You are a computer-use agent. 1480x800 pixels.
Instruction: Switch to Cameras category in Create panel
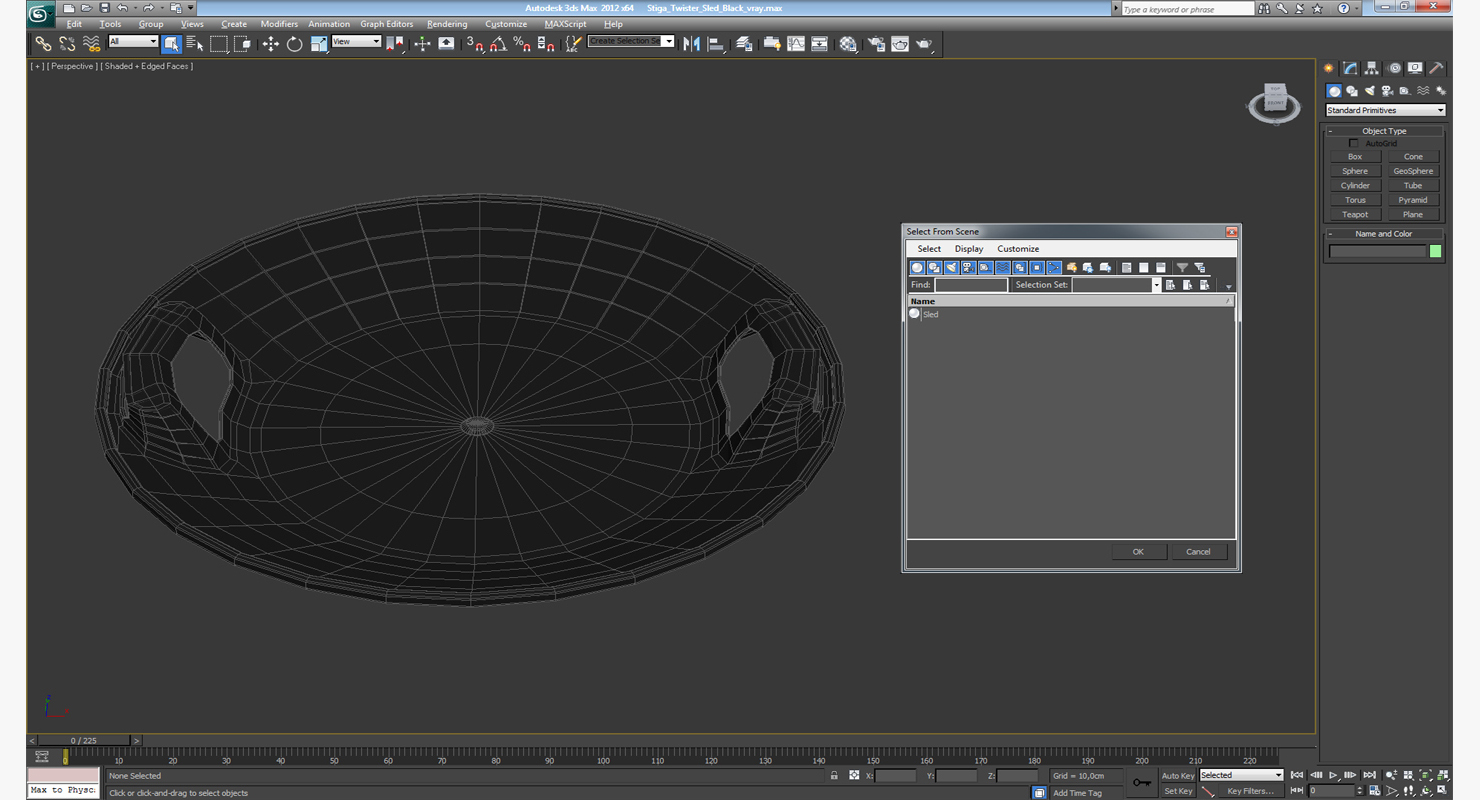pos(1388,91)
